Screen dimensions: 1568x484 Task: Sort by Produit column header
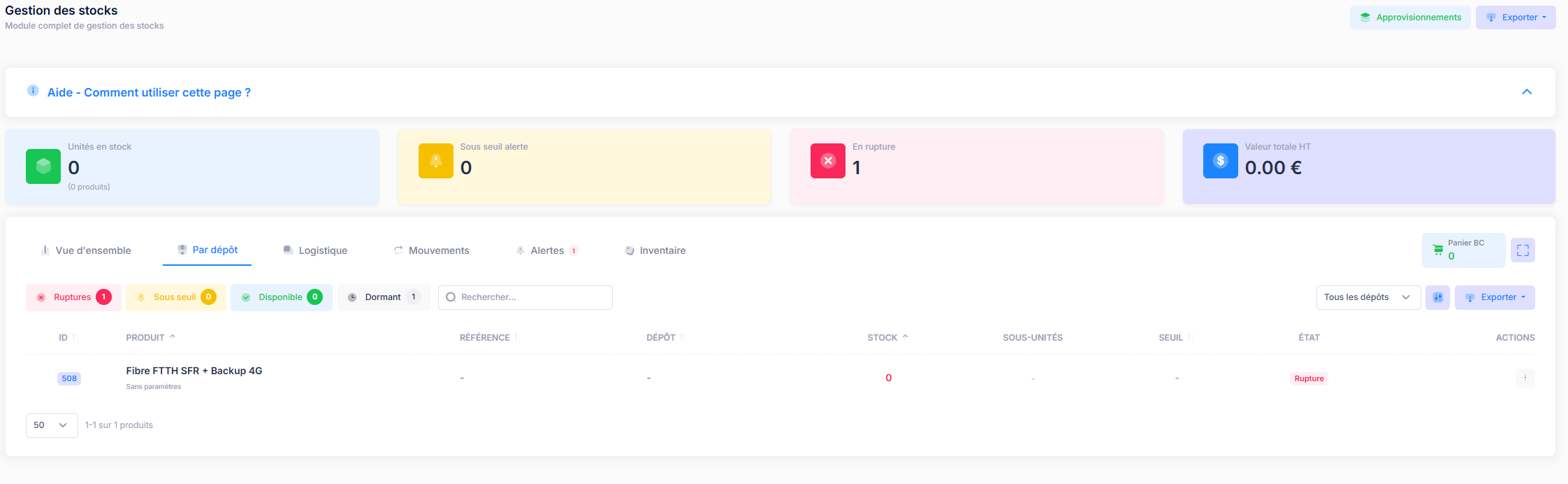150,337
